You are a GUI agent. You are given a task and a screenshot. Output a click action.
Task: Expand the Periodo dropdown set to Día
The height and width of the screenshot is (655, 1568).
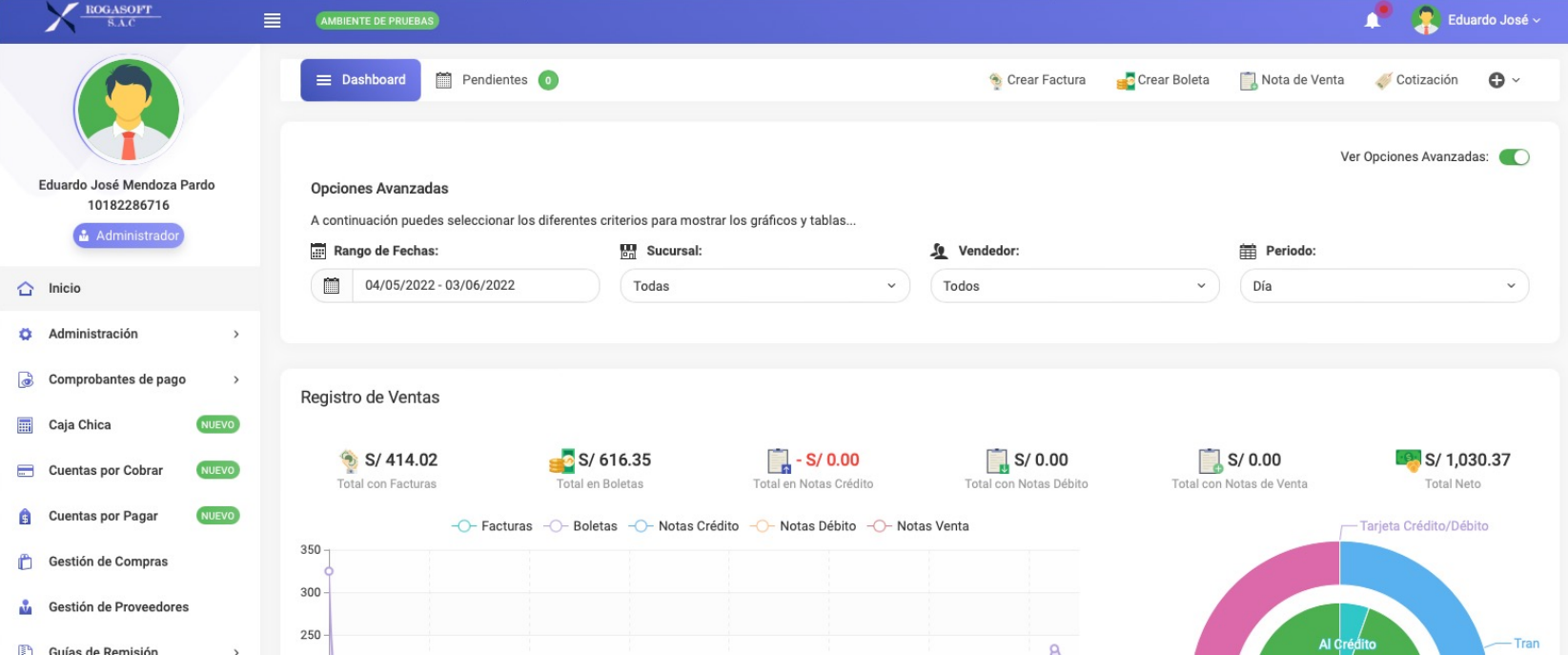pyautogui.click(x=1383, y=286)
